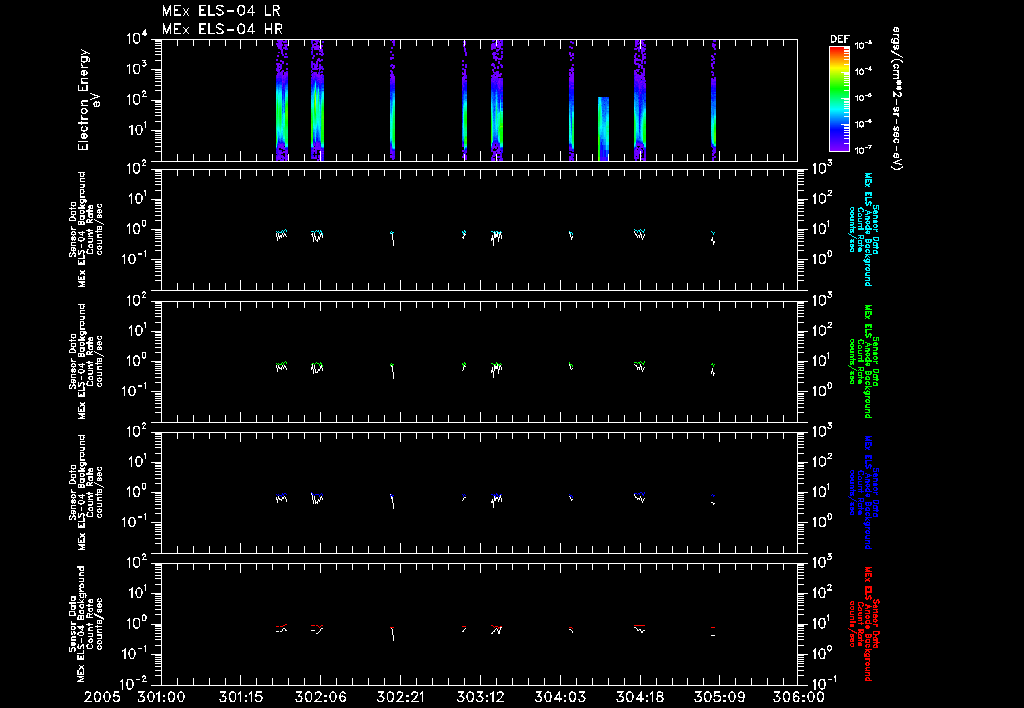Viewport: 1024px width, 708px height.
Task: Click the "MEx ELS-04 LR" title text
Action: coord(221,11)
